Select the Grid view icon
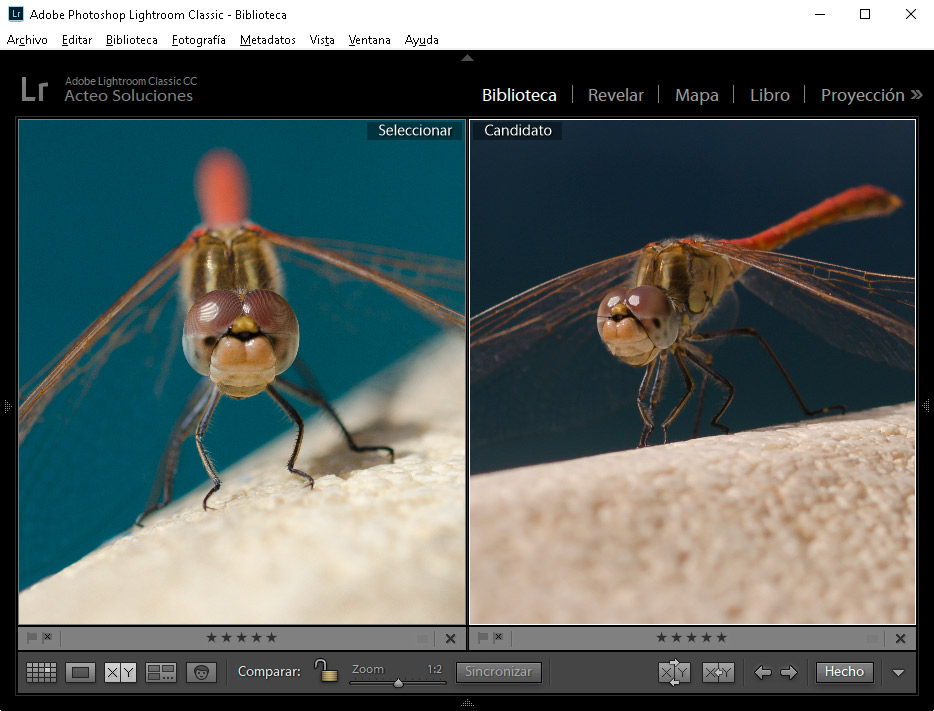Viewport: 934px width, 711px height. (41, 672)
